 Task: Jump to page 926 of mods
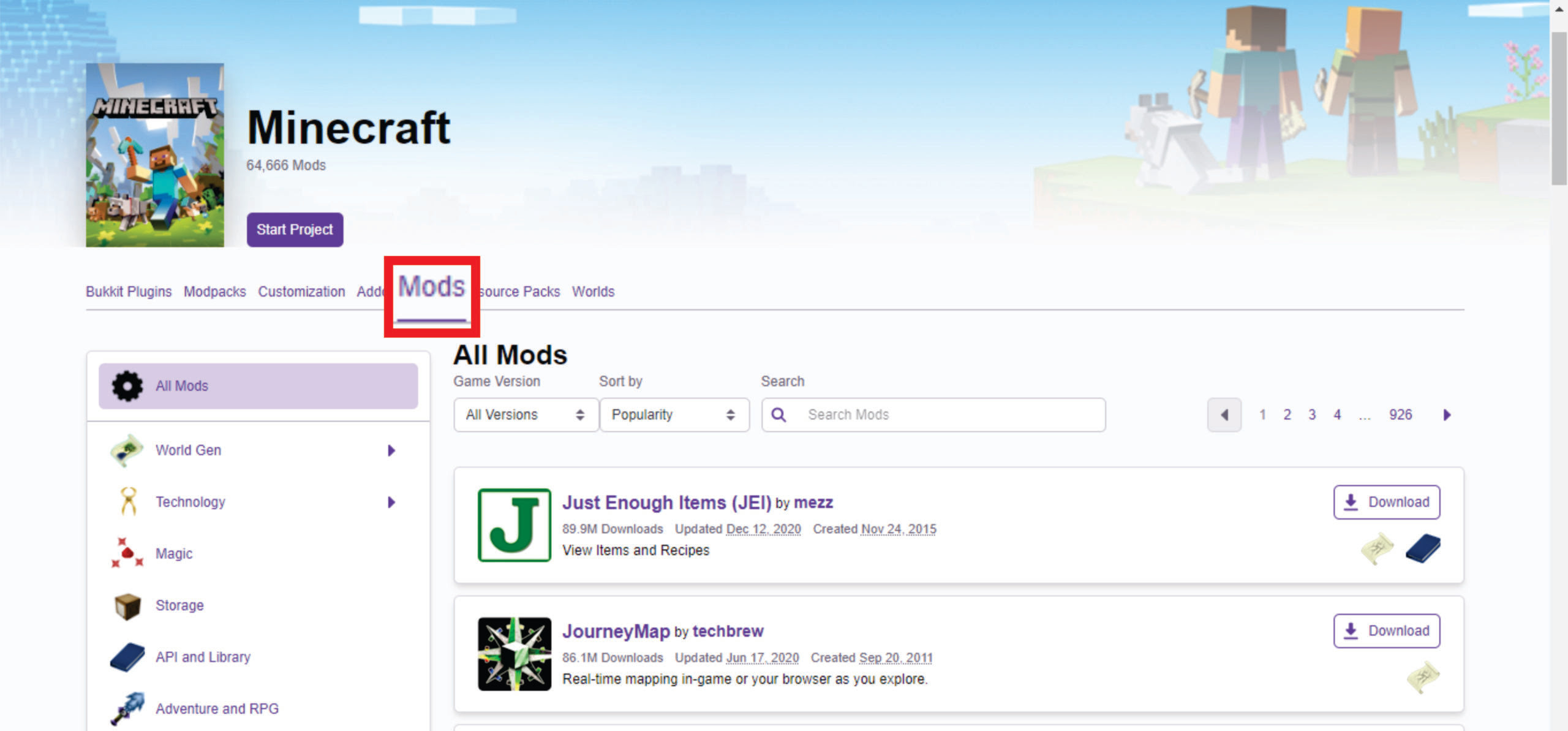pyautogui.click(x=1400, y=415)
